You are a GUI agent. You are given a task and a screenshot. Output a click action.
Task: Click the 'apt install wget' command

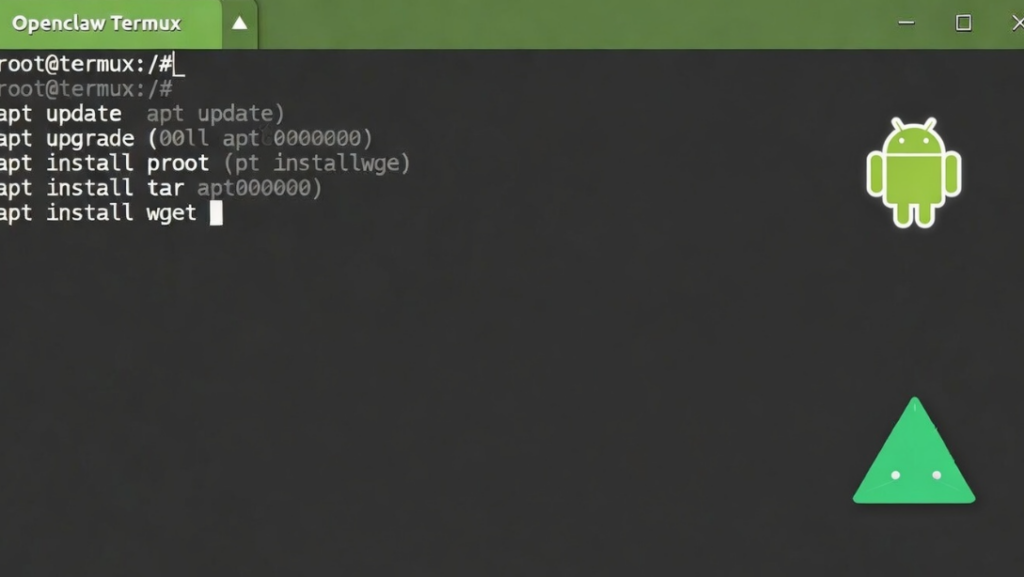pos(97,212)
